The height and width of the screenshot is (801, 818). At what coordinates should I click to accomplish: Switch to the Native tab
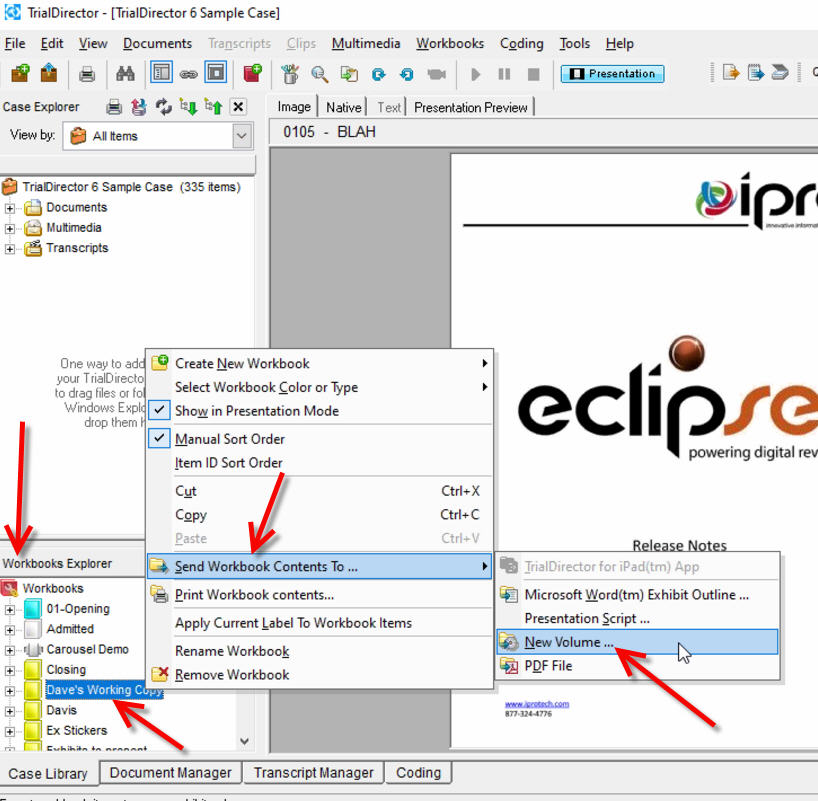(x=343, y=107)
